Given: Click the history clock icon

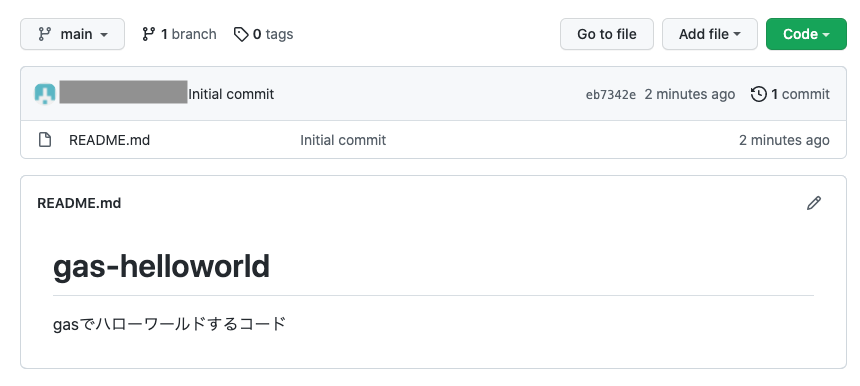Looking at the screenshot, I should (x=759, y=94).
